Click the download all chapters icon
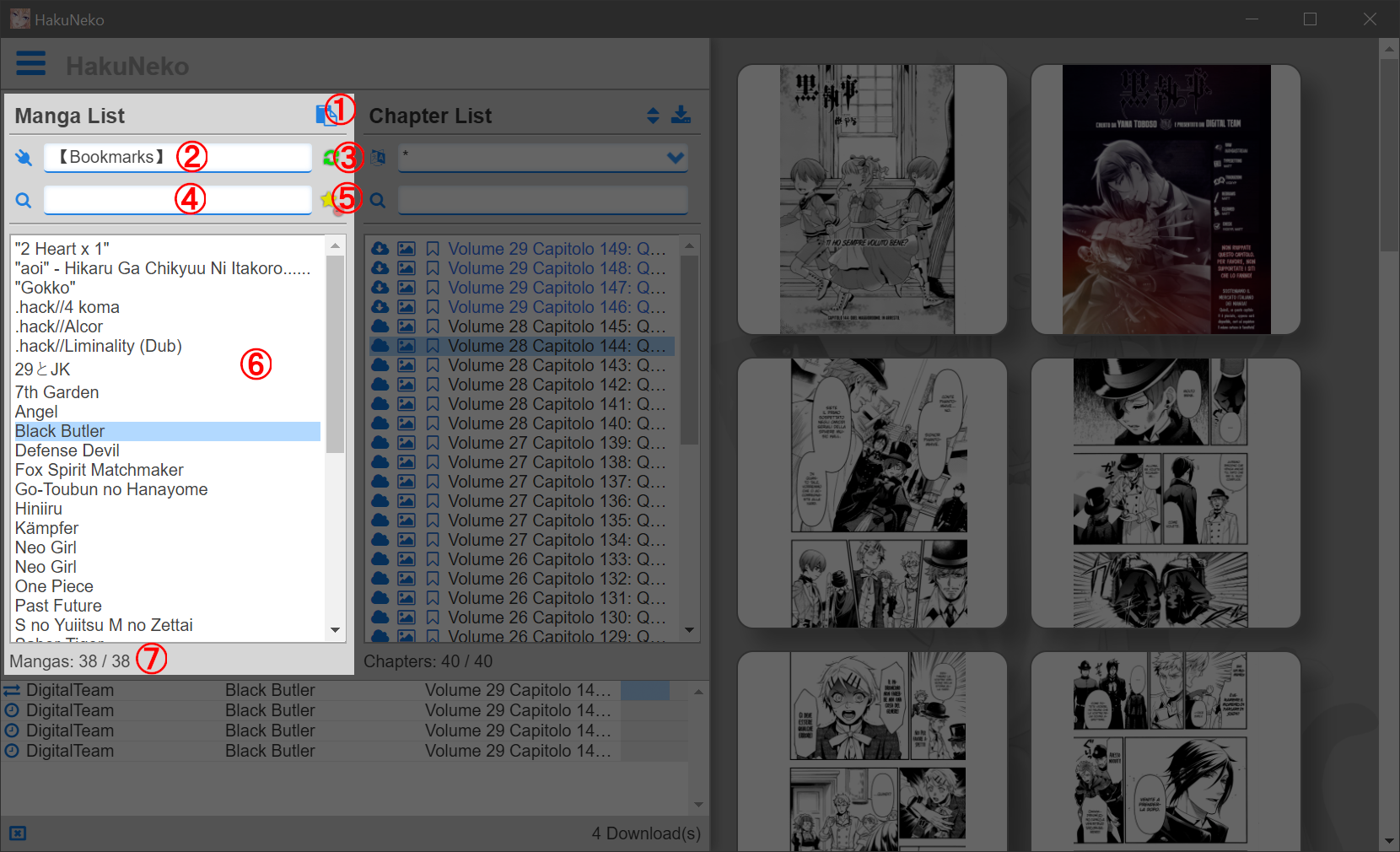This screenshot has width=1400, height=852. [x=681, y=115]
